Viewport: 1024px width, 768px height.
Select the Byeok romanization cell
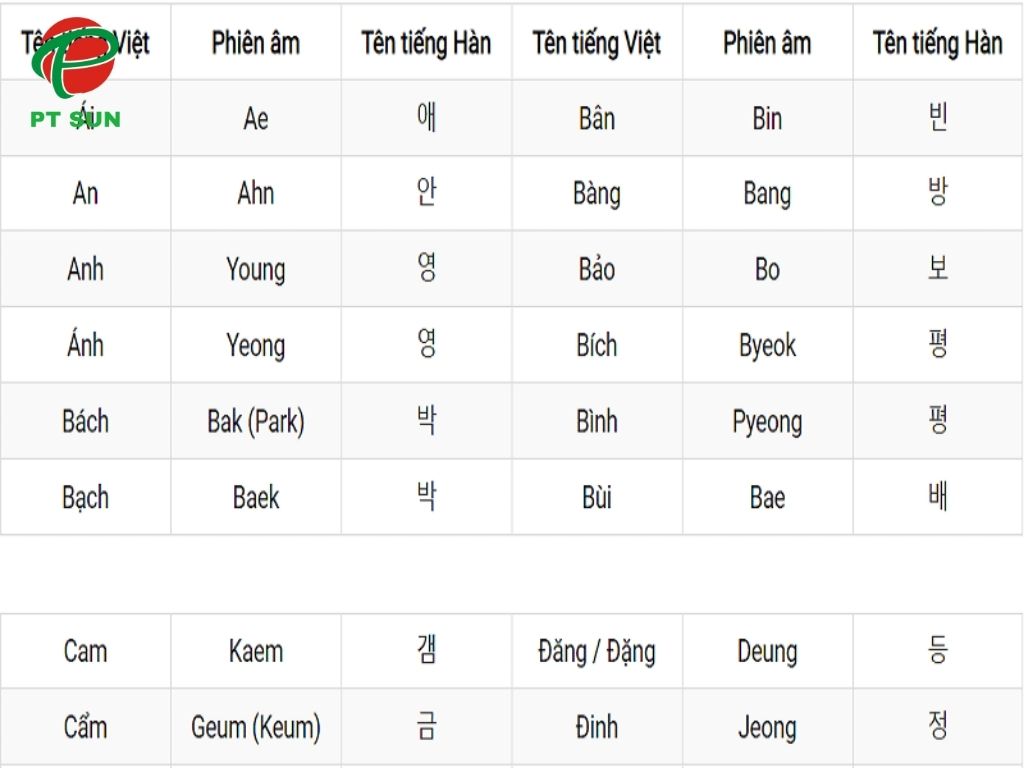(767, 345)
